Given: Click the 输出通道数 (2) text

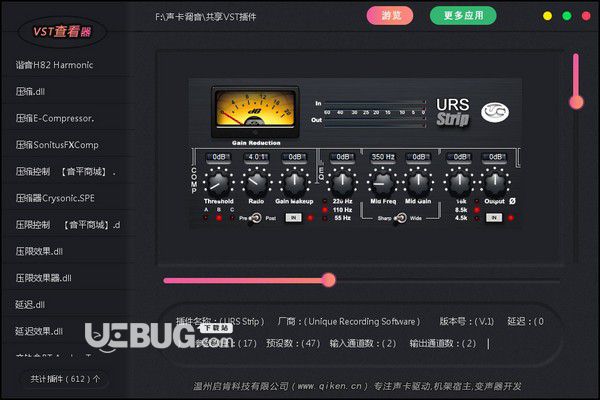Looking at the screenshot, I should pyautogui.click(x=443, y=343).
